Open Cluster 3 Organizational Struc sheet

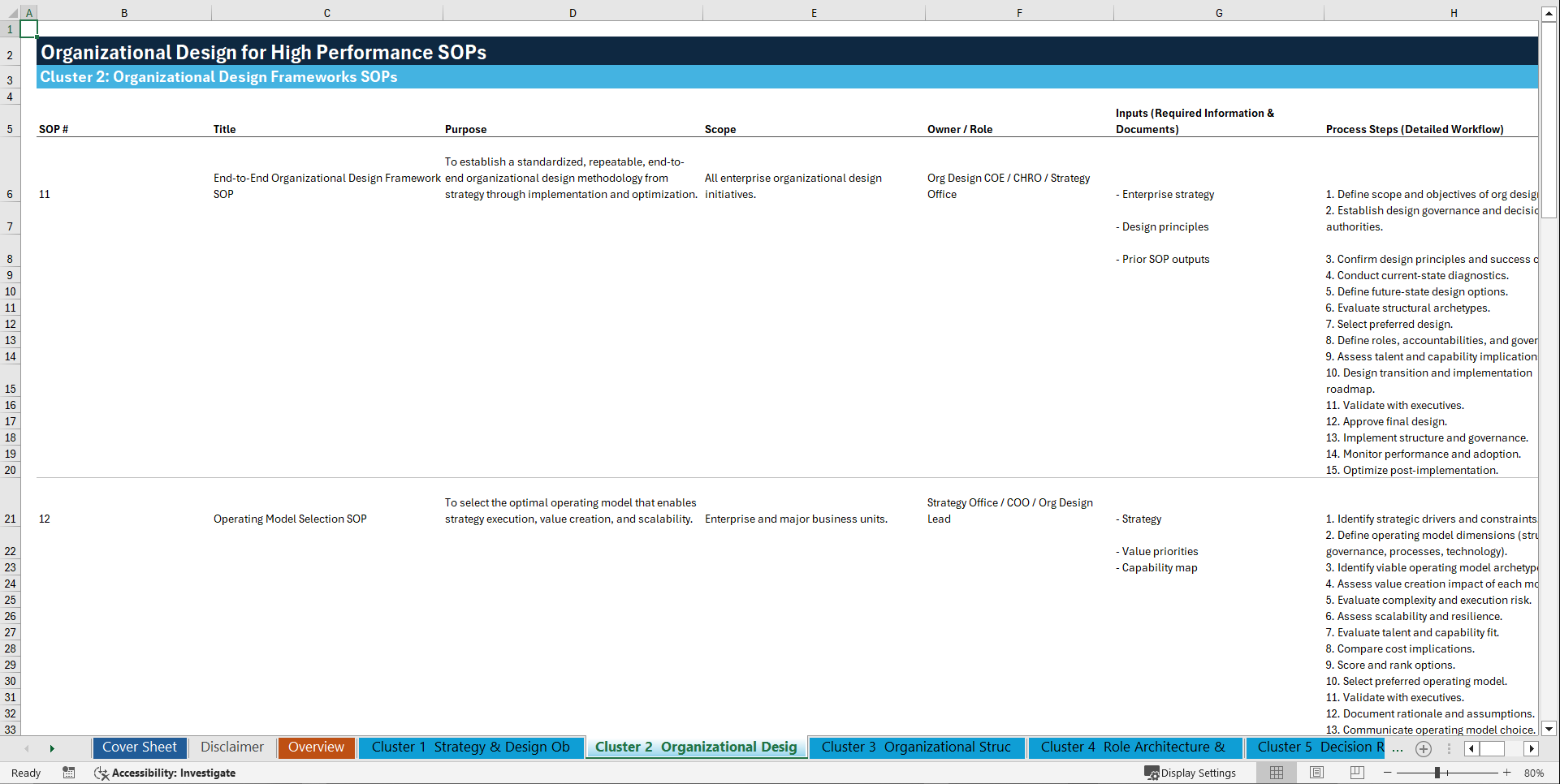point(916,747)
